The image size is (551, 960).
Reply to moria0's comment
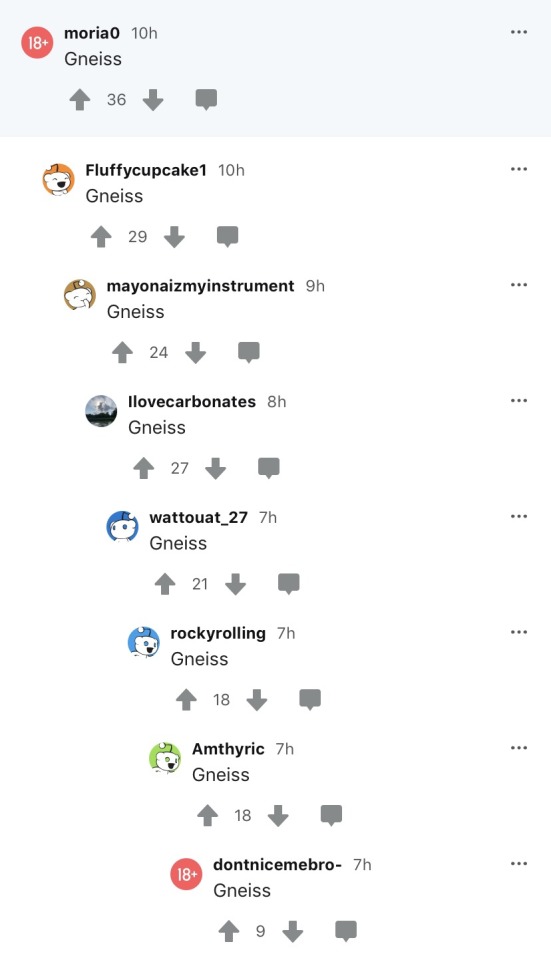click(x=206, y=99)
